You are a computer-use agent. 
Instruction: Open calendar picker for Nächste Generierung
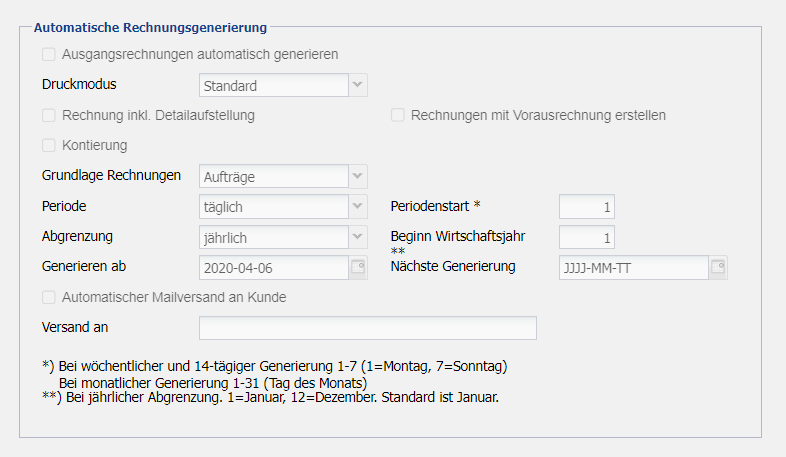[717, 267]
